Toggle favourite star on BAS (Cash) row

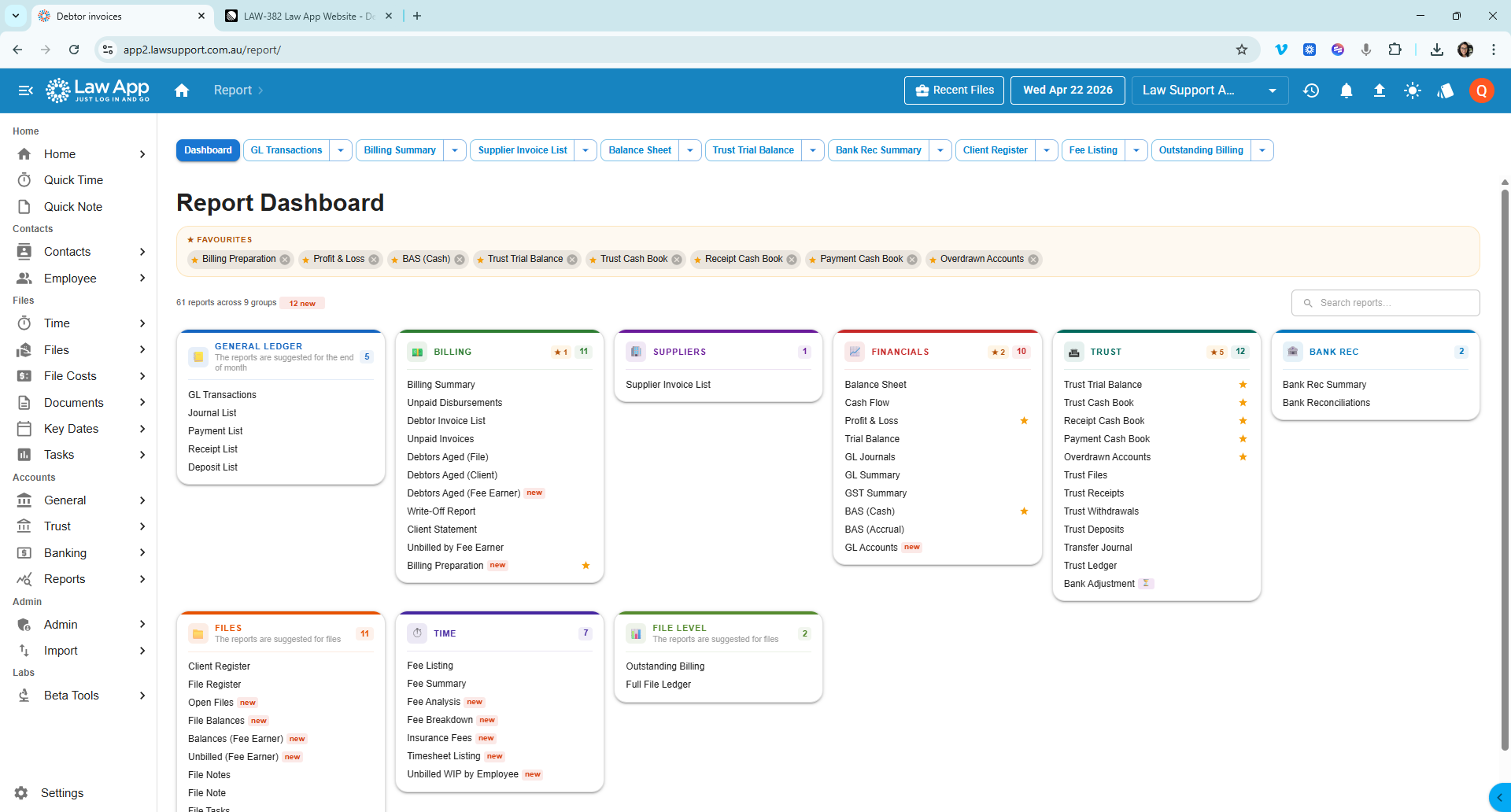pos(1024,511)
